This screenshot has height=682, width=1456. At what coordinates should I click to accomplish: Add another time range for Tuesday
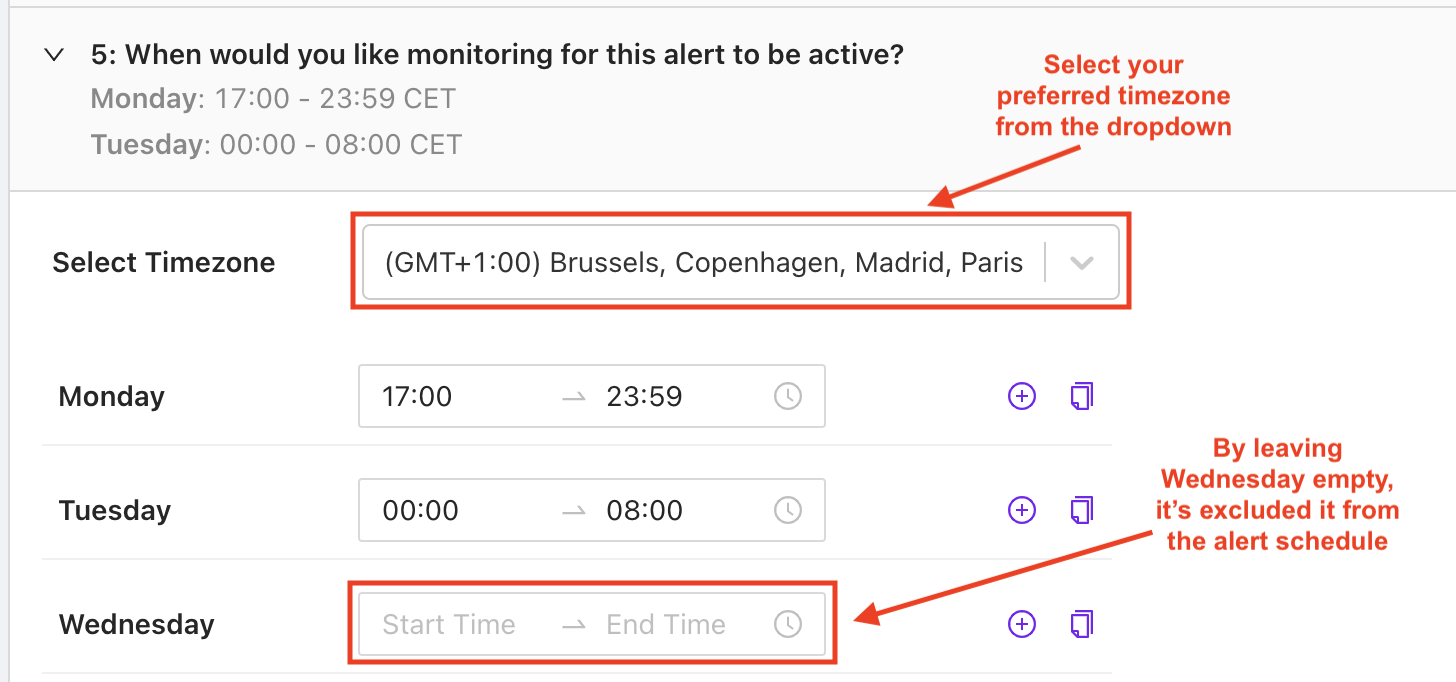pos(1021,511)
